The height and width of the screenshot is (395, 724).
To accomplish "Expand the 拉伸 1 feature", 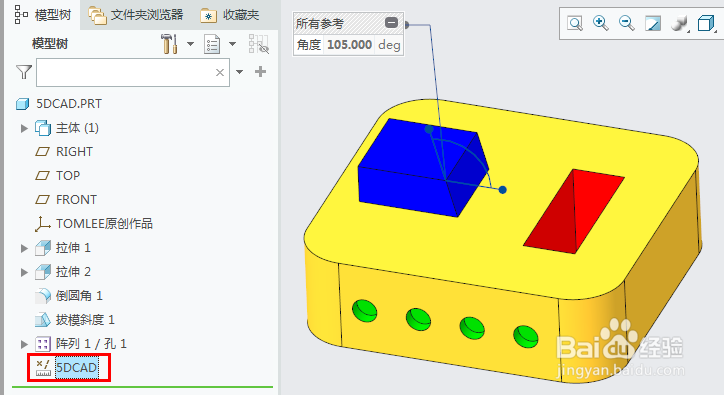I will coord(24,248).
